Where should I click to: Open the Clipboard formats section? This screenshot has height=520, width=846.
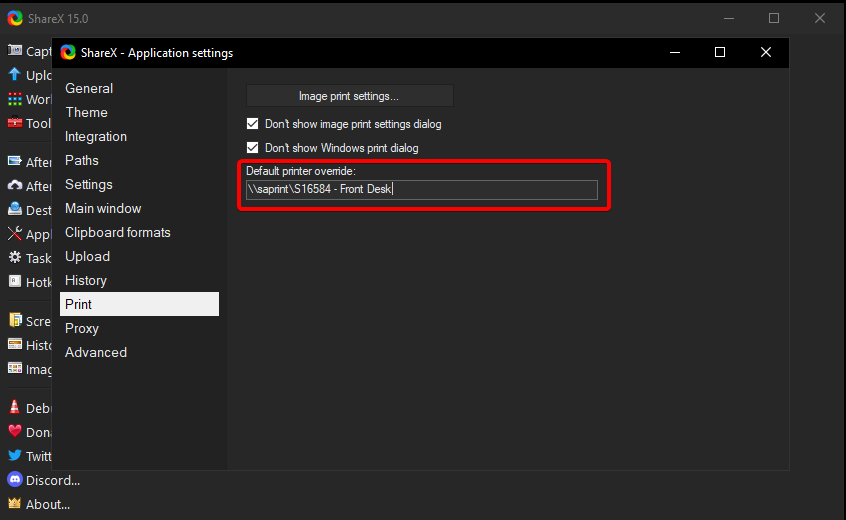click(x=139, y=232)
